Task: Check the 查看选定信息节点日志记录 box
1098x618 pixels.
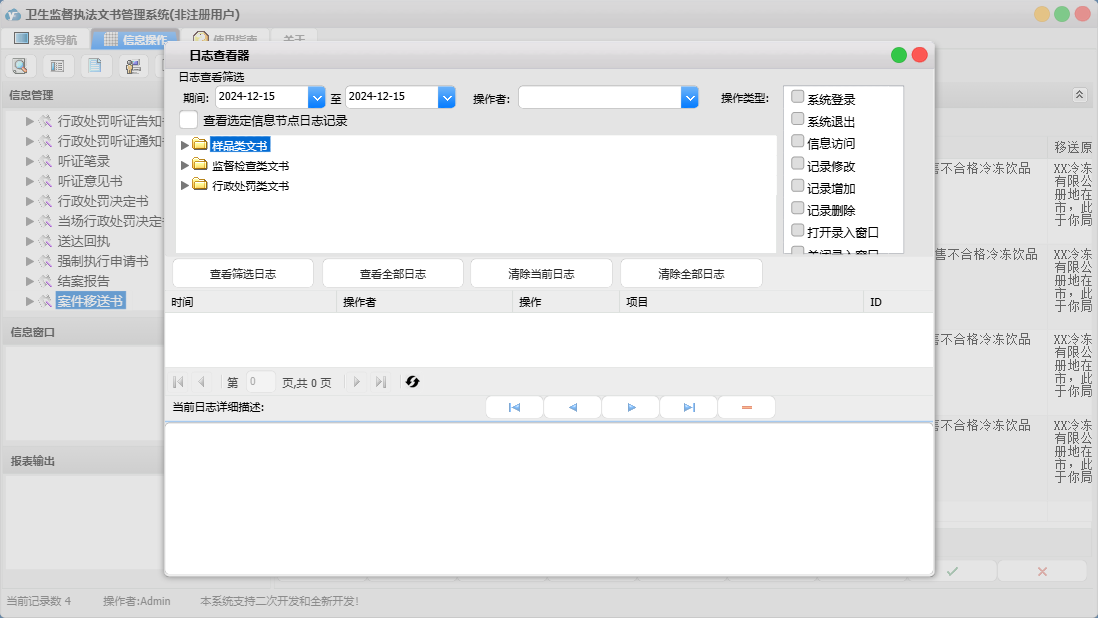Action: (189, 120)
